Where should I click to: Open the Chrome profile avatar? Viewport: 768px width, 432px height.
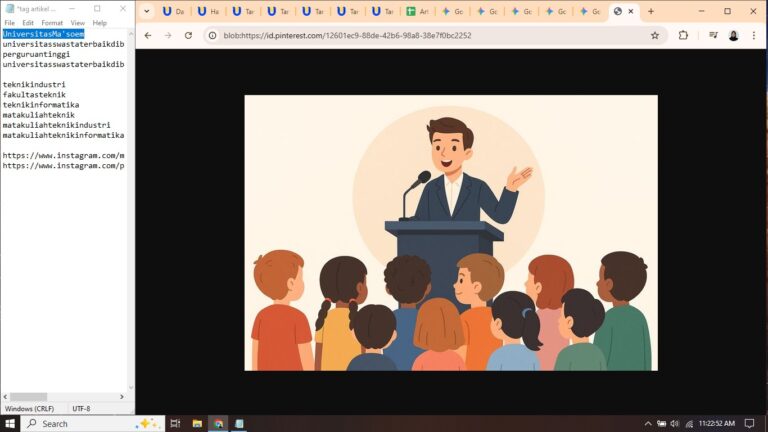tap(733, 35)
